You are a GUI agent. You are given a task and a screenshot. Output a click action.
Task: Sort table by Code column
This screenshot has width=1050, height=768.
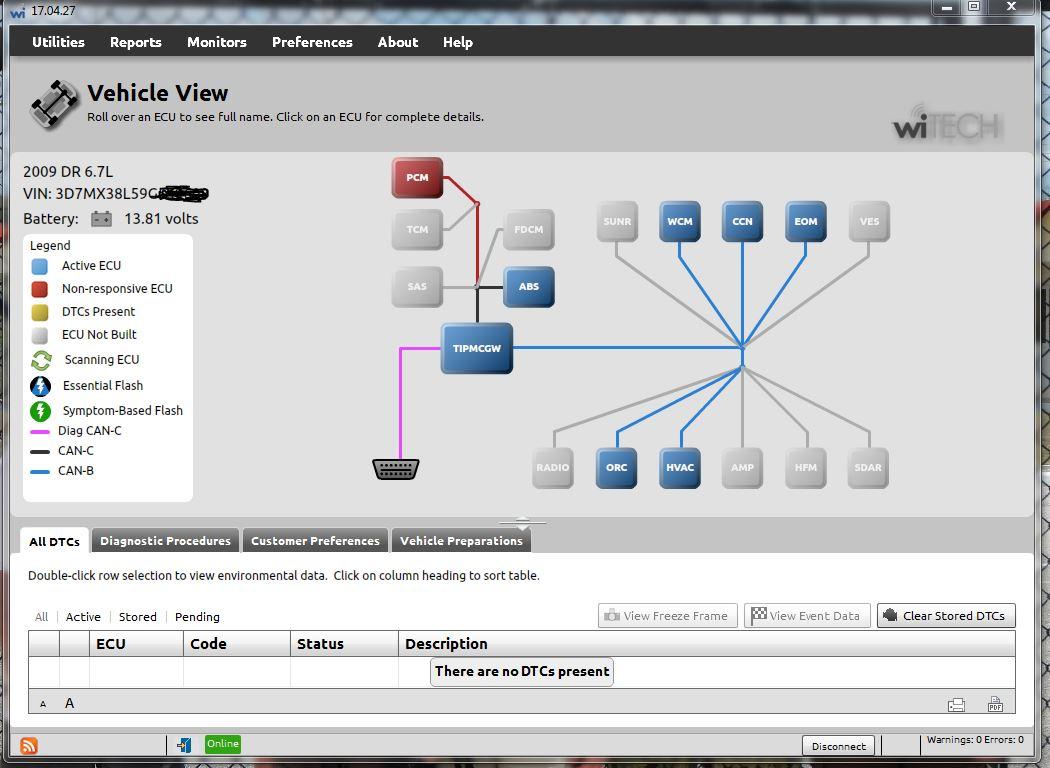click(x=236, y=643)
